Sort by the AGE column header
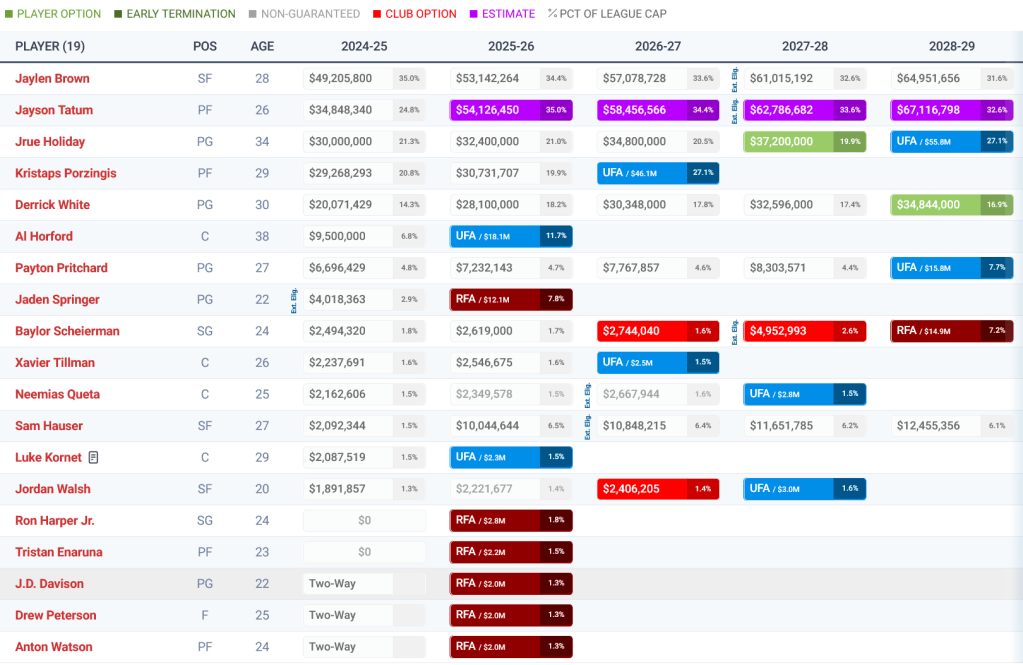 point(262,47)
